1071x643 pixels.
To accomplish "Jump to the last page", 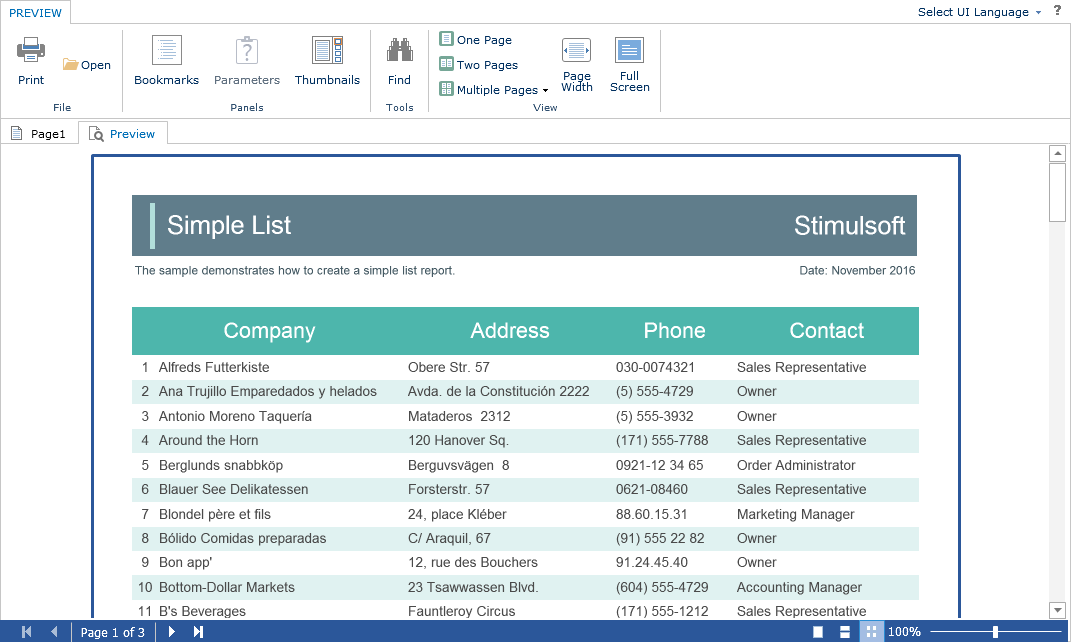I will point(198,632).
